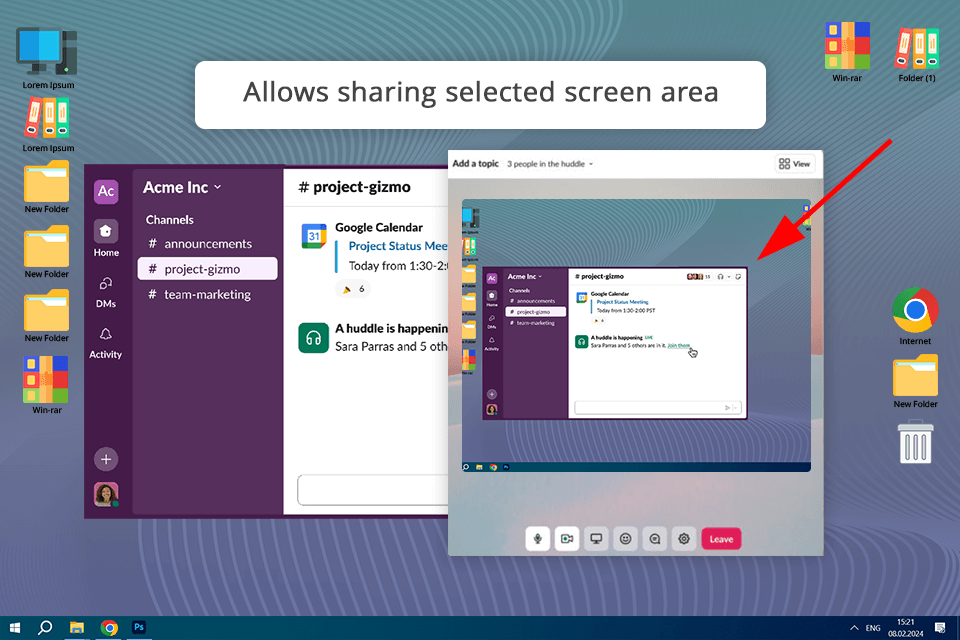Click the # project-gizmo channel title
This screenshot has height=640, width=960.
(x=354, y=187)
